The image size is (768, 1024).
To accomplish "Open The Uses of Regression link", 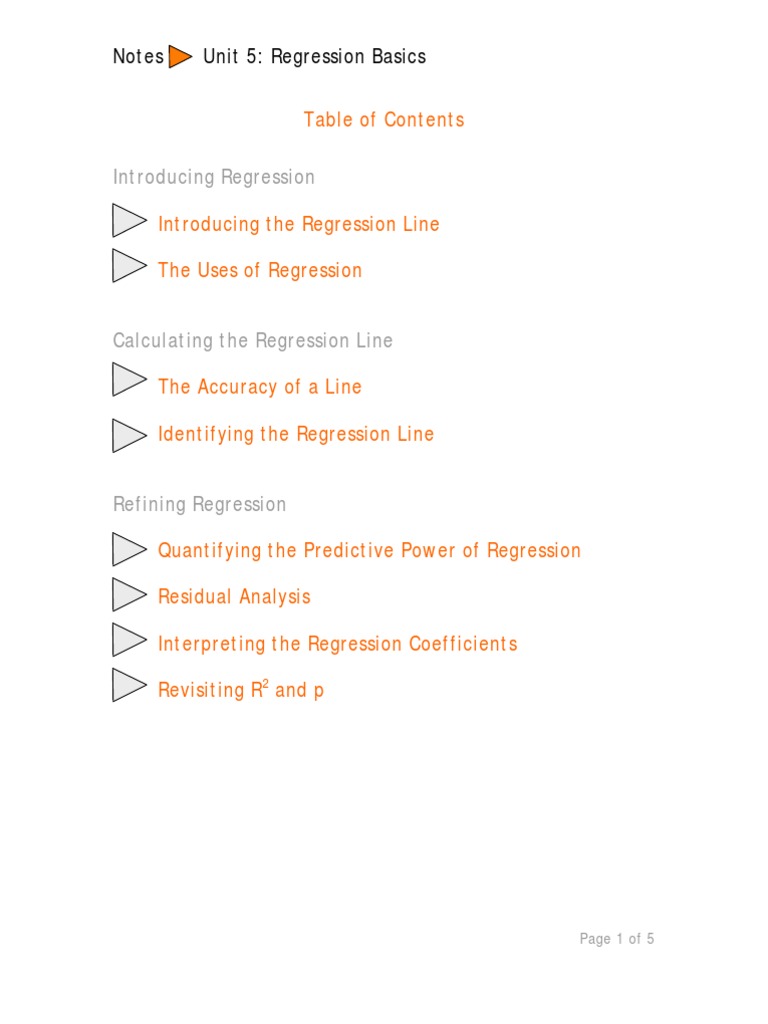I will pos(260,270).
